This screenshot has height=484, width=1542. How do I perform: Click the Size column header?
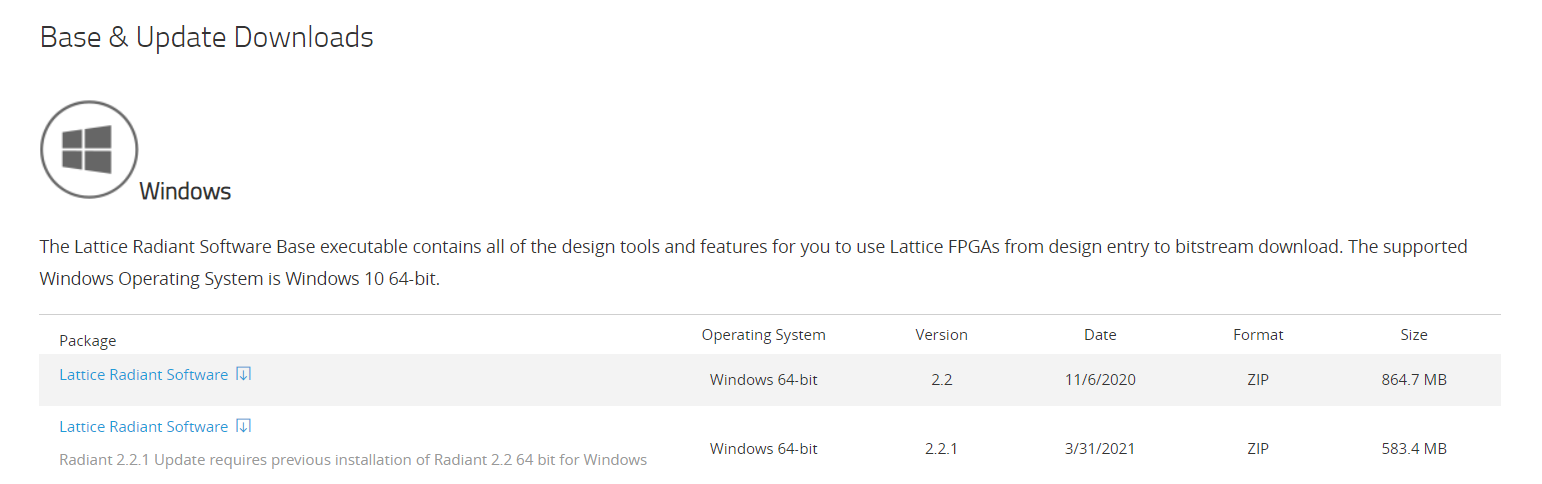tap(1414, 335)
